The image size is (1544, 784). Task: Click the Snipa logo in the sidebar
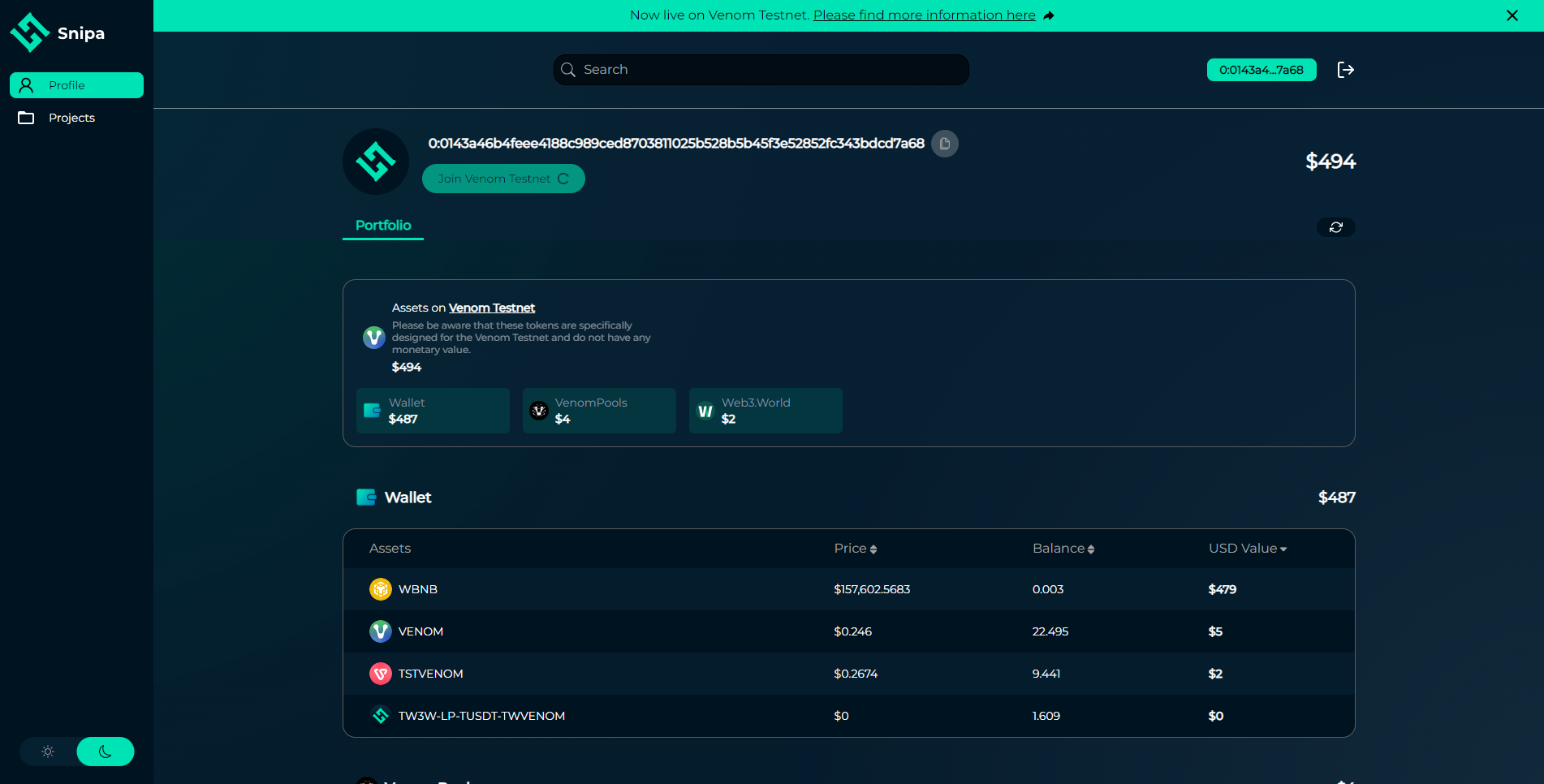click(x=57, y=33)
